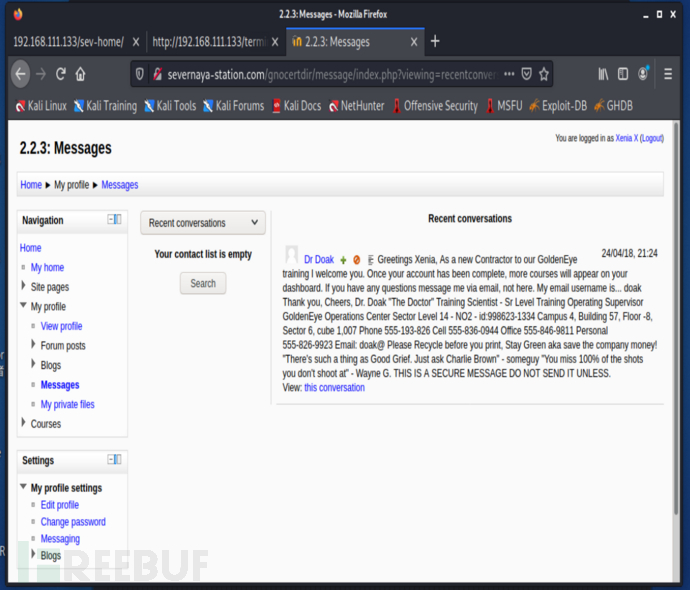Open the Recent conversations dropdown

[x=203, y=223]
